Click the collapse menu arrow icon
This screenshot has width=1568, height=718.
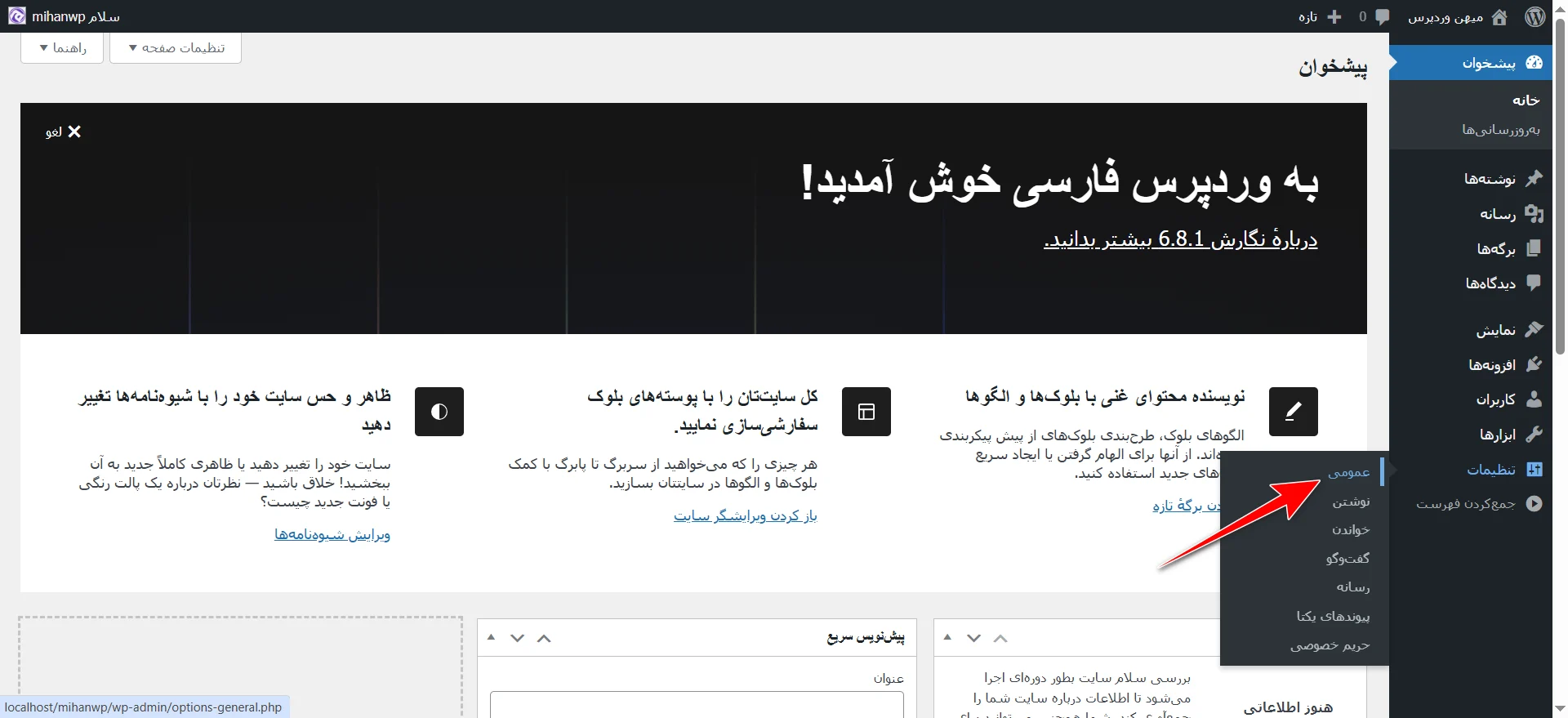[x=1535, y=504]
